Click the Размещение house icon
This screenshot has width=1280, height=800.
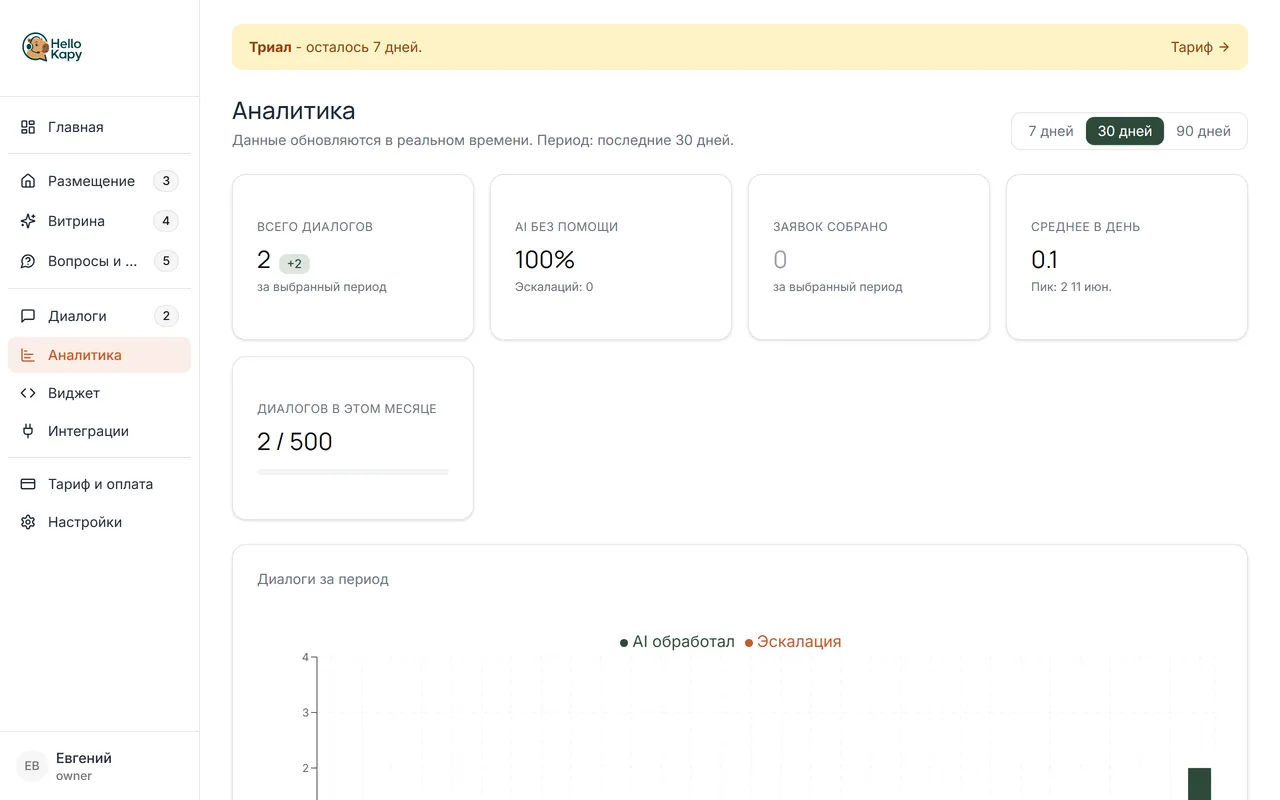coord(28,181)
